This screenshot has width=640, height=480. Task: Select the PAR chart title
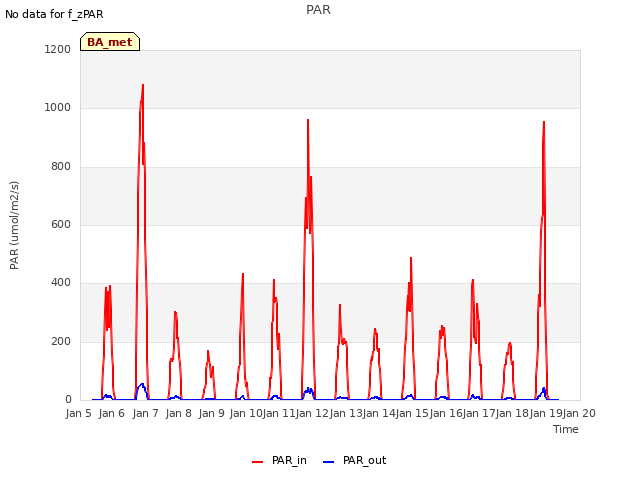(x=318, y=10)
